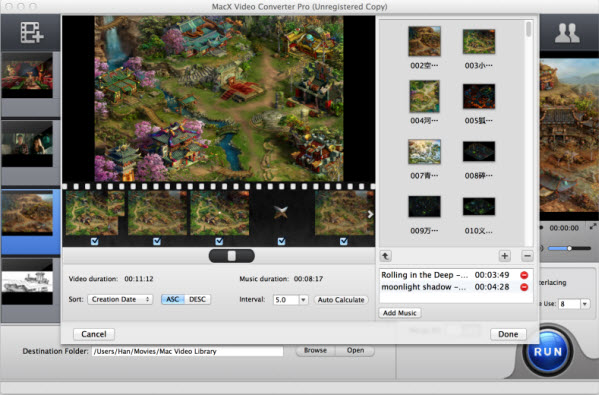Screen dimensions: 599x395
Task: Click the fullscreen expand icon in the preview
Action: pyautogui.click(x=593, y=227)
